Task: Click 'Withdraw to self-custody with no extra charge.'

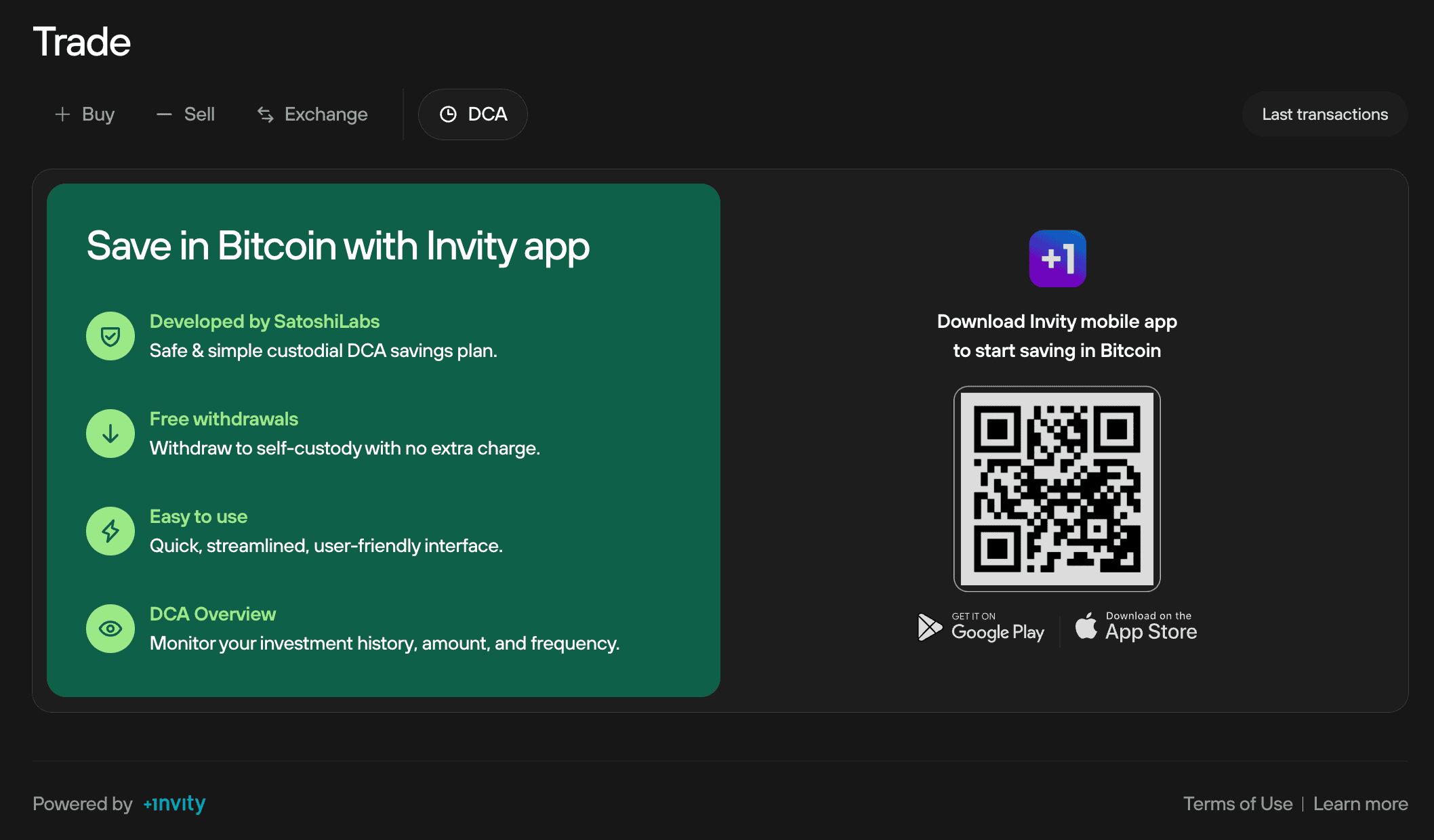Action: [x=345, y=448]
